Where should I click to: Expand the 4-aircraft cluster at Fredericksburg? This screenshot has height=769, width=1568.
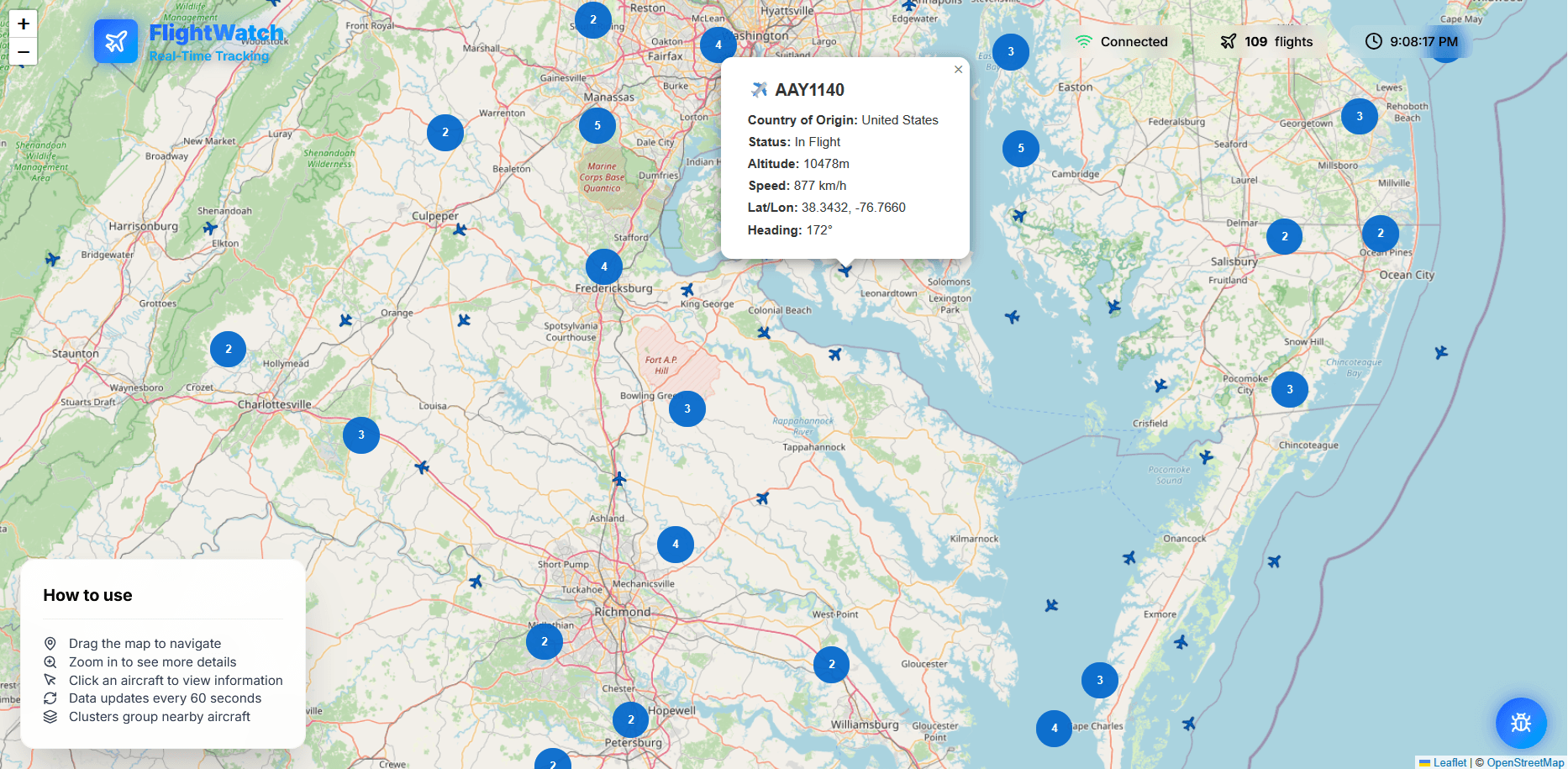click(604, 267)
